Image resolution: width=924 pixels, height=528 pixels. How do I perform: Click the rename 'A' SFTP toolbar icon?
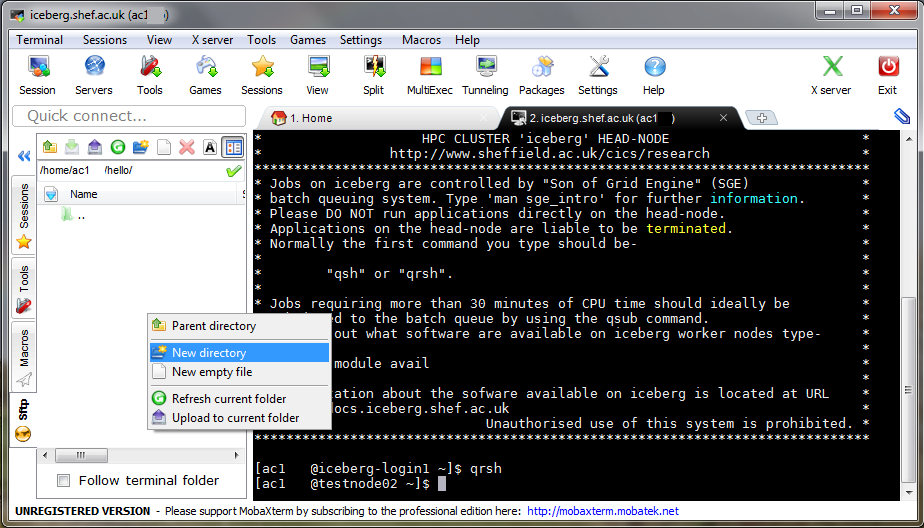click(x=210, y=147)
